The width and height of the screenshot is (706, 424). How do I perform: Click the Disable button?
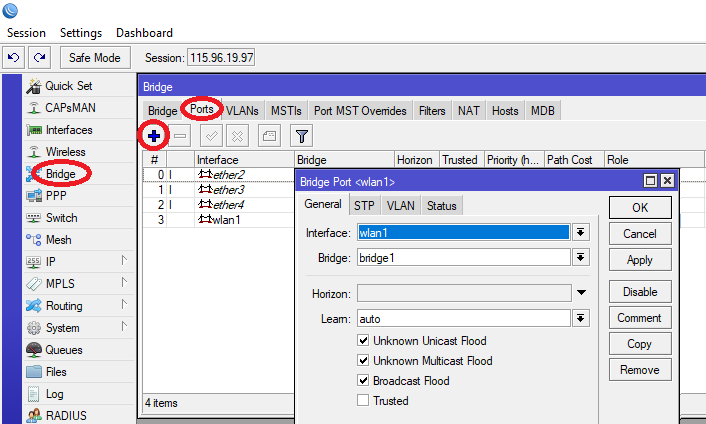(x=640, y=292)
